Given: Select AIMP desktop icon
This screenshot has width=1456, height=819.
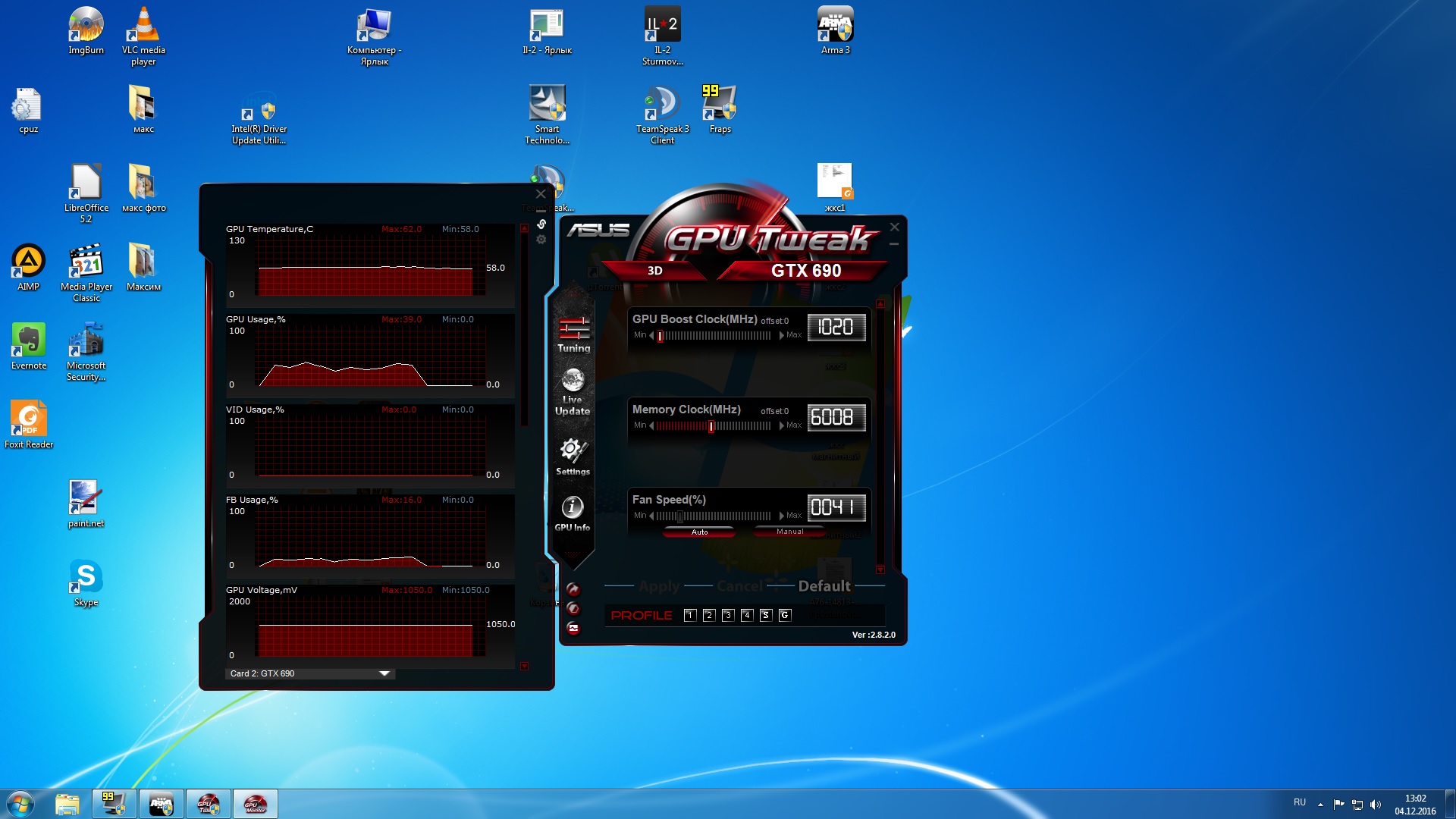Looking at the screenshot, I should [28, 267].
